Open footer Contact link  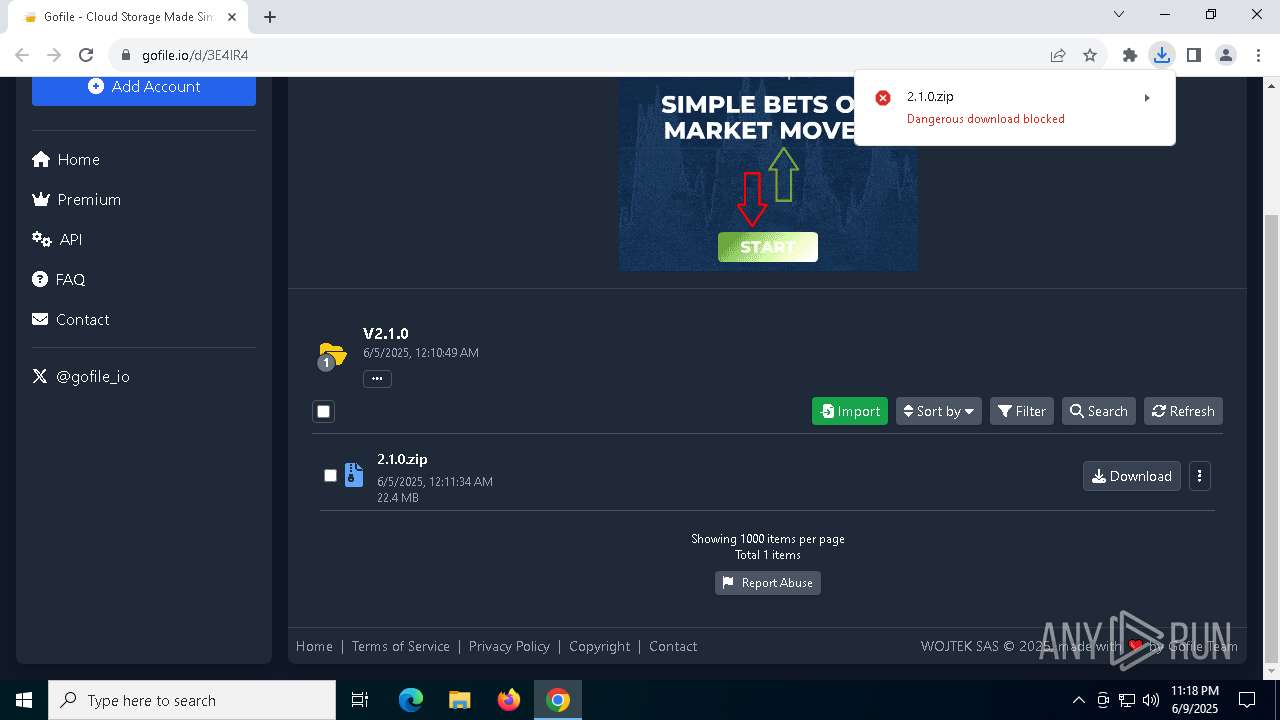pos(673,646)
